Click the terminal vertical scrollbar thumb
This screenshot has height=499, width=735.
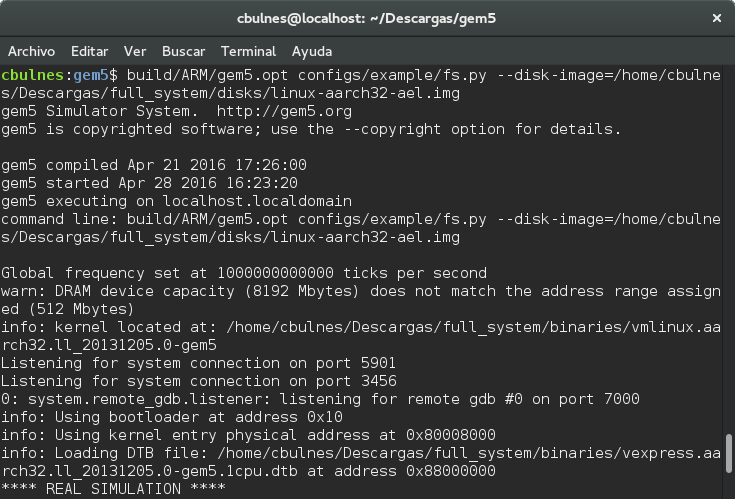[x=728, y=454]
